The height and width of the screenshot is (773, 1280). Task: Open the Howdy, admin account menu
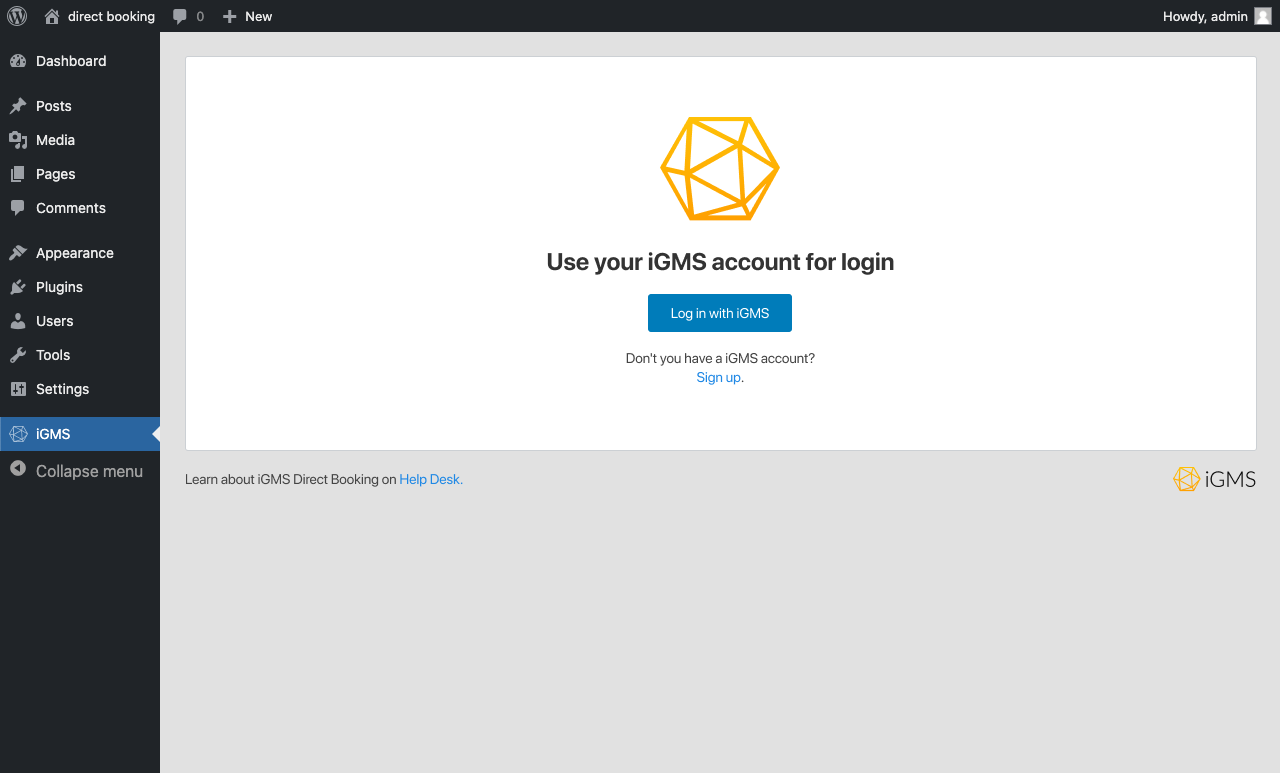(1216, 16)
